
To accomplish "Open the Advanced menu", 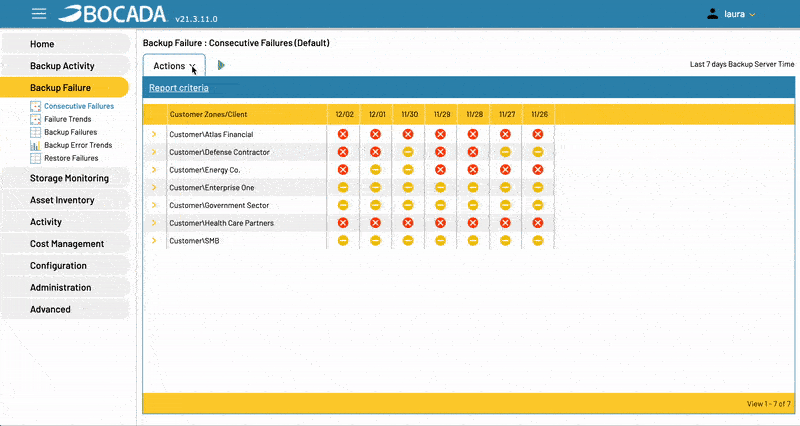I will coord(65,310).
